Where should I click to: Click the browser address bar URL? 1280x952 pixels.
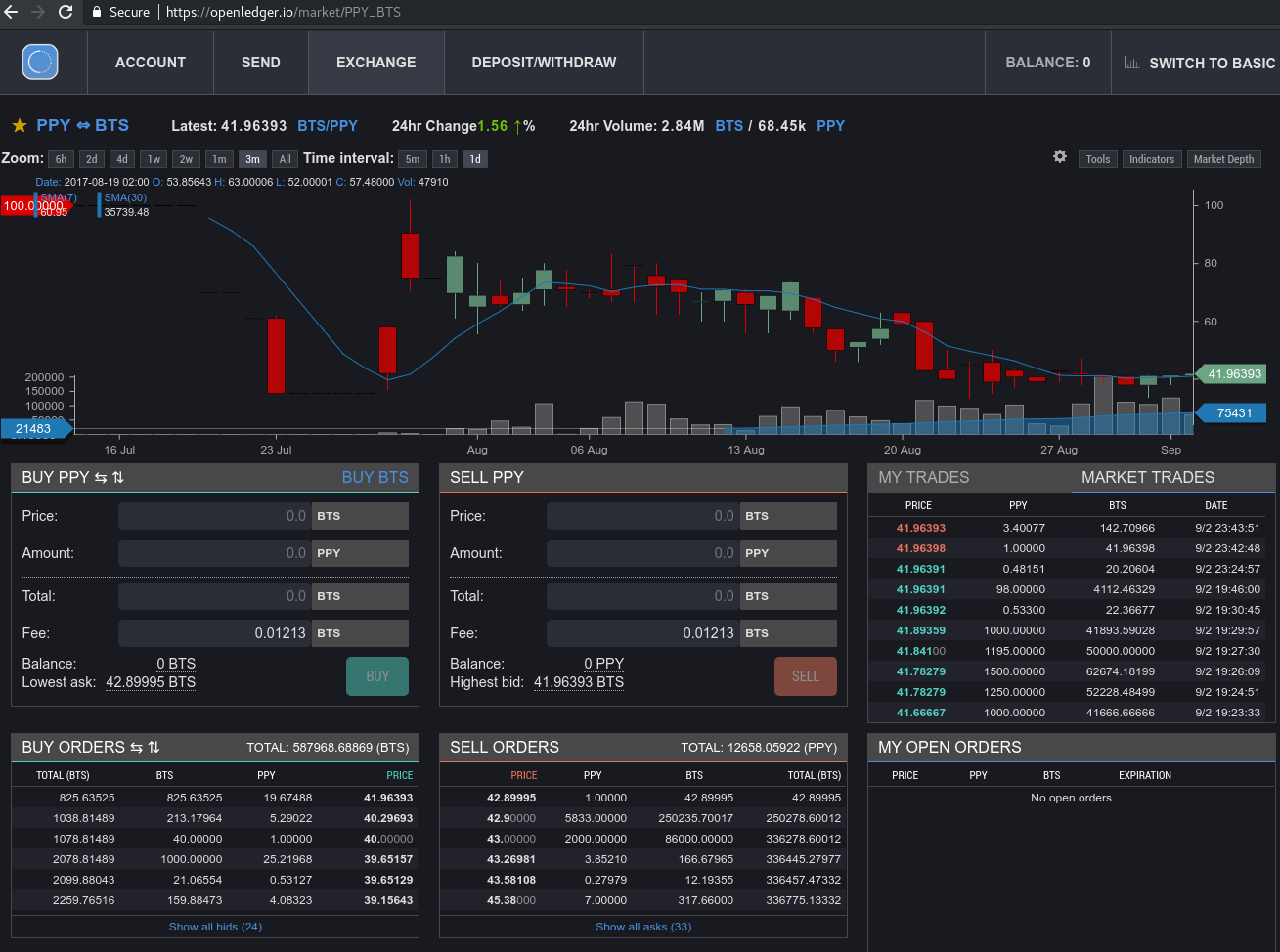[284, 12]
